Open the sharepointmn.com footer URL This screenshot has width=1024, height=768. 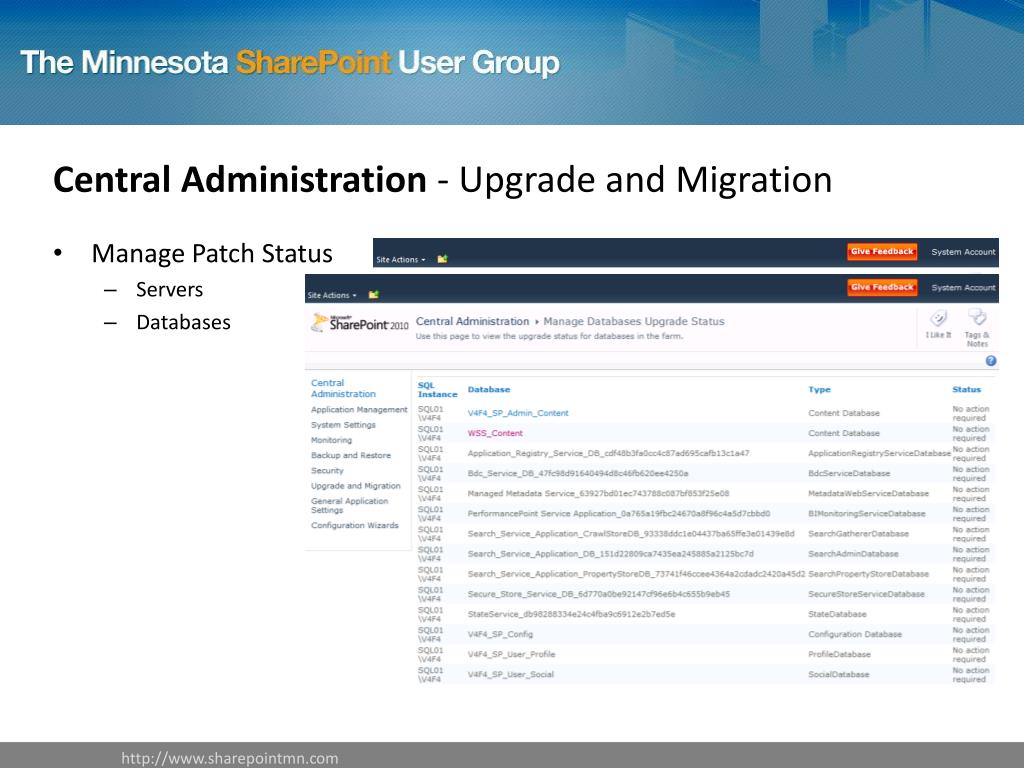pyautogui.click(x=230, y=758)
